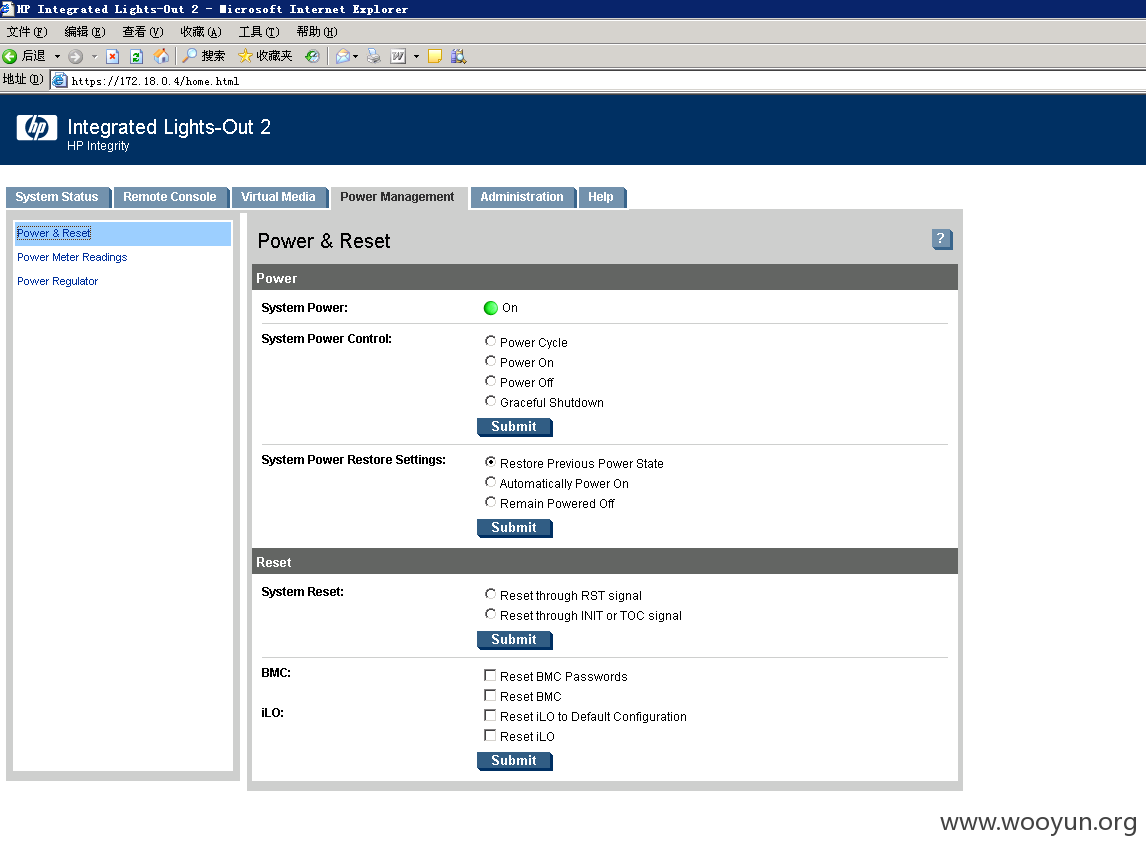This screenshot has height=851, width=1146.
Task: Expand the Edit with Word dropdown arrow
Action: [x=416, y=56]
